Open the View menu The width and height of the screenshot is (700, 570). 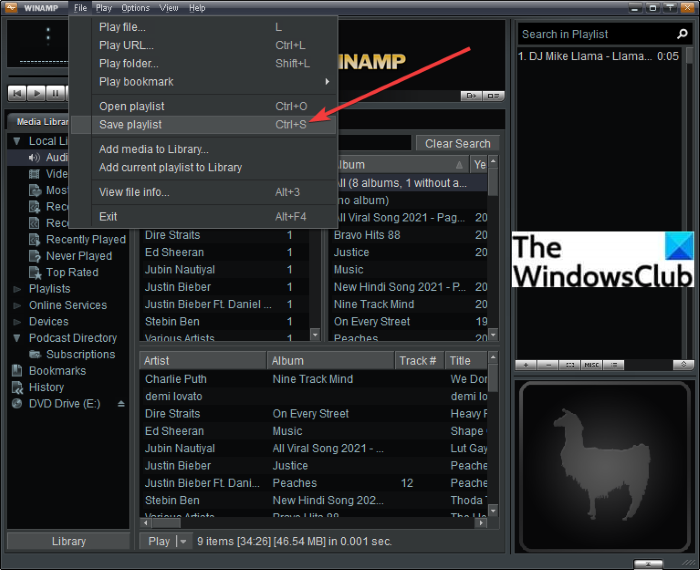click(x=169, y=8)
